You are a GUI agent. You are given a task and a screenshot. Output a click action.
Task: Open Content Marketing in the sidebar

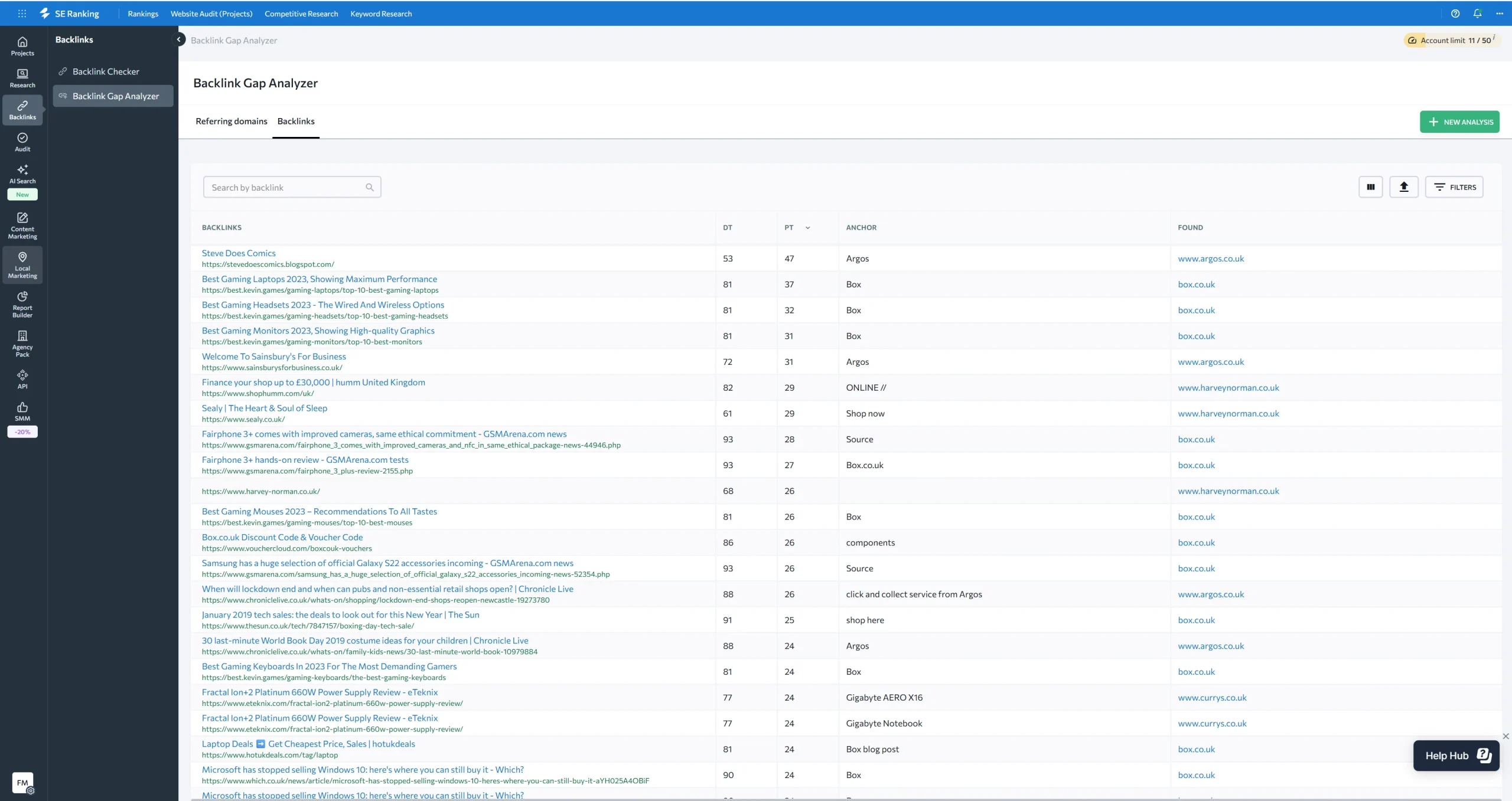pyautogui.click(x=22, y=225)
